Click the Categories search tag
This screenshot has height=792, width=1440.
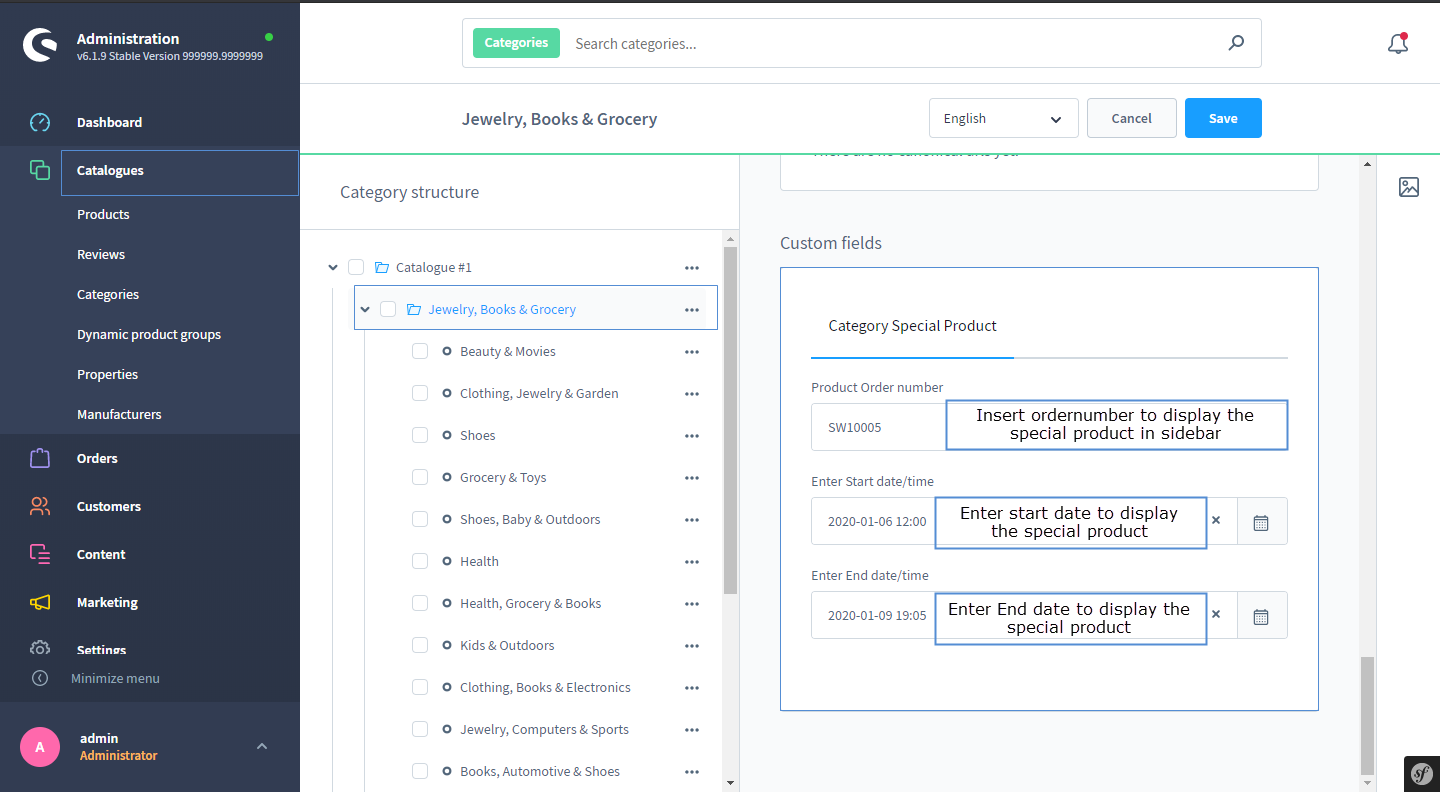coord(516,43)
